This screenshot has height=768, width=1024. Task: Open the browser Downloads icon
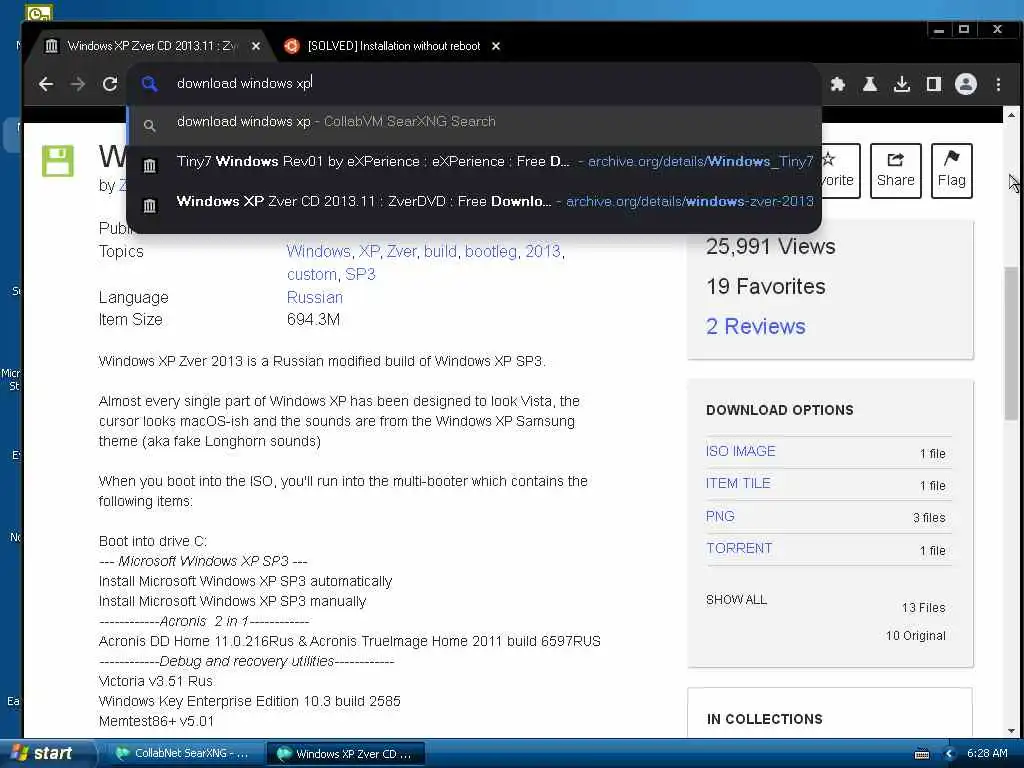(x=902, y=84)
